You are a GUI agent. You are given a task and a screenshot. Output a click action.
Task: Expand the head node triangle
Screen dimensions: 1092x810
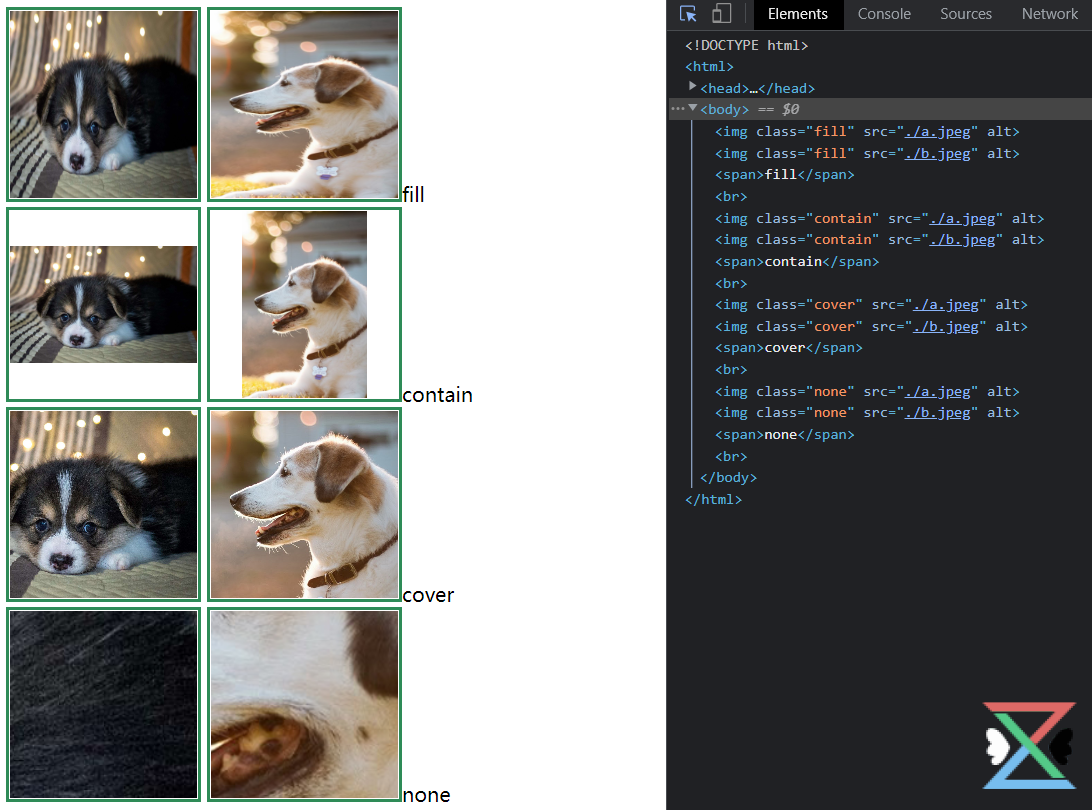[x=692, y=86]
